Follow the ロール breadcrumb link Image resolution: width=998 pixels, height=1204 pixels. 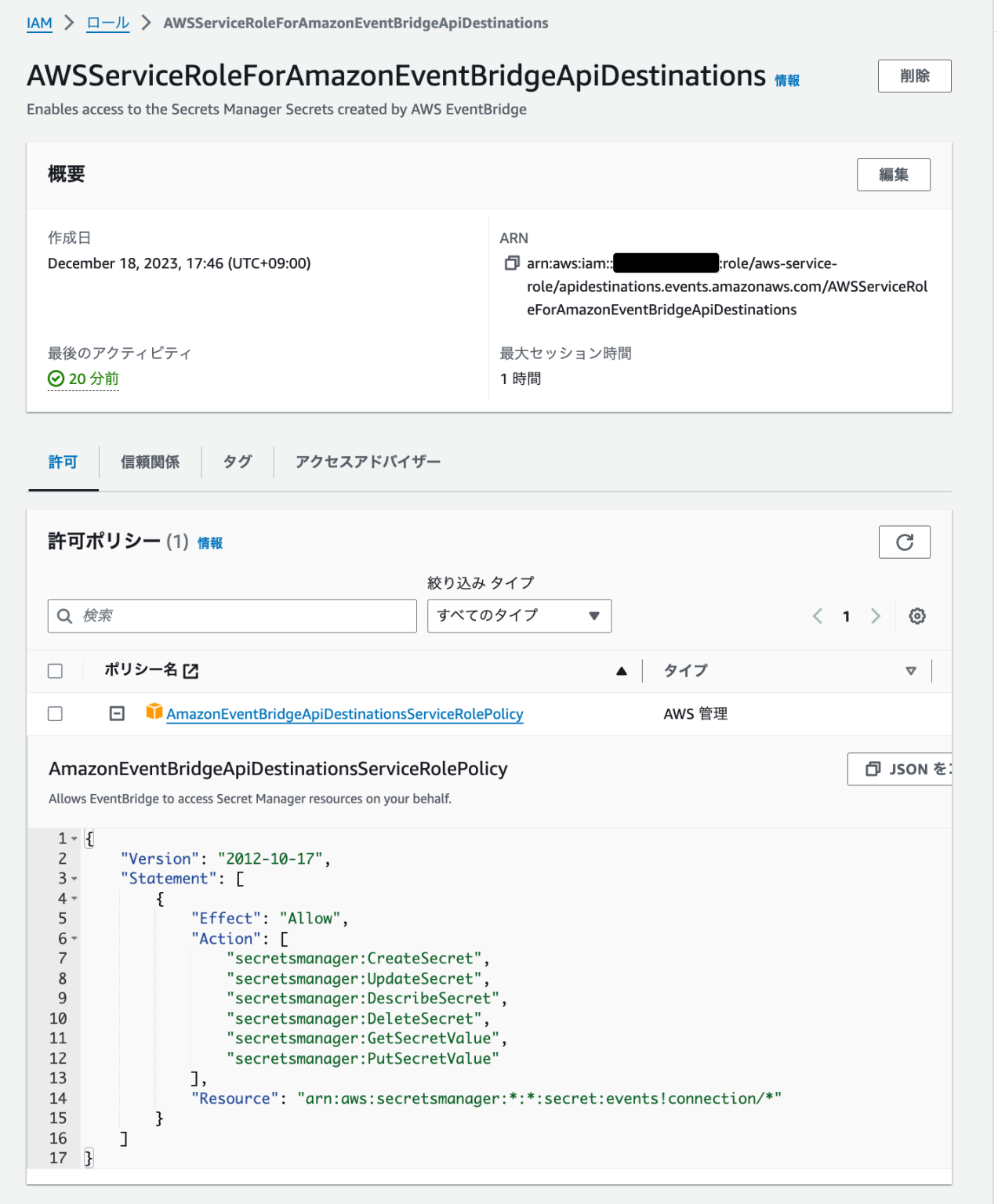pos(107,23)
